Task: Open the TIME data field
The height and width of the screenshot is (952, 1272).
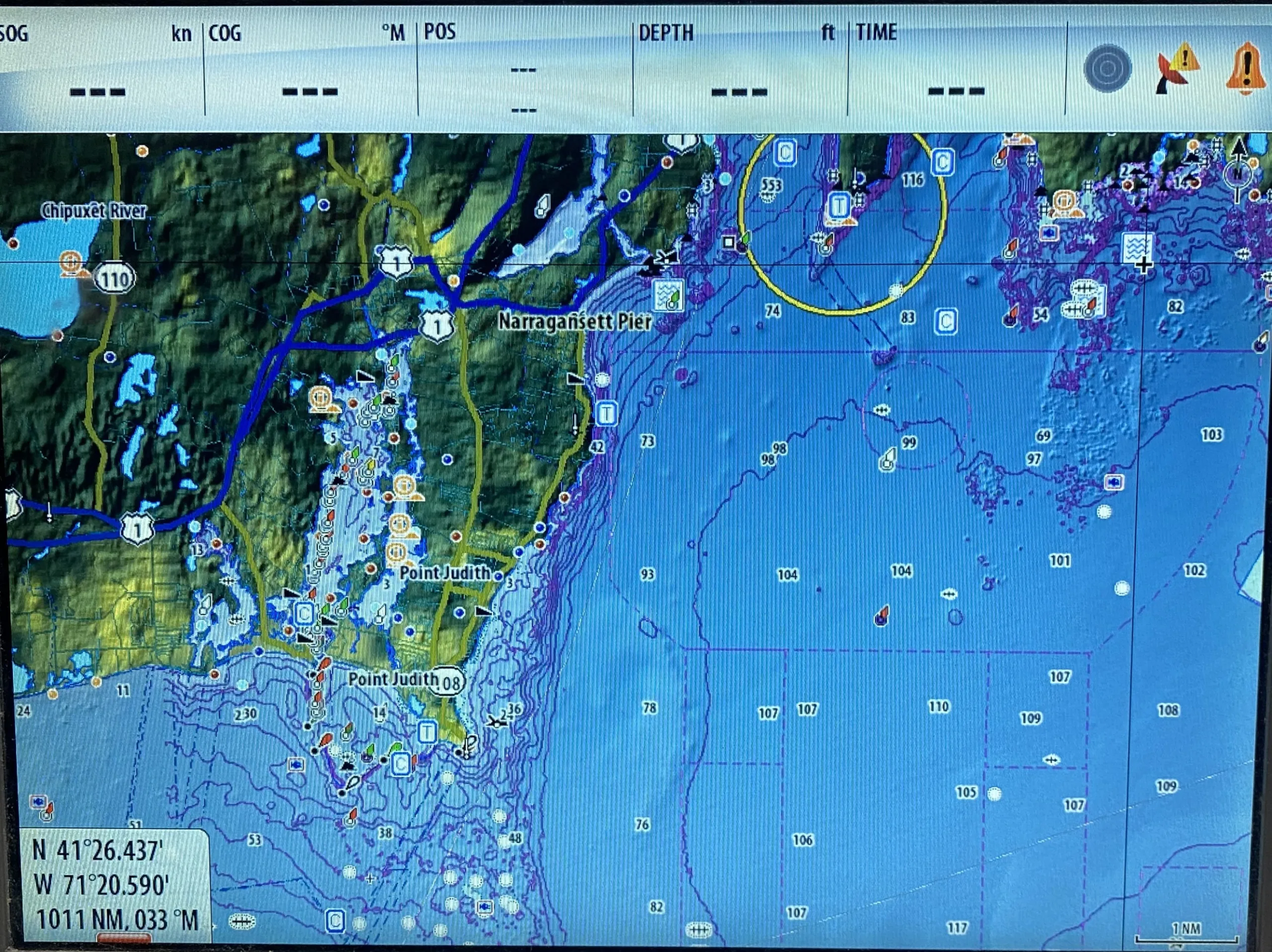Action: point(957,68)
